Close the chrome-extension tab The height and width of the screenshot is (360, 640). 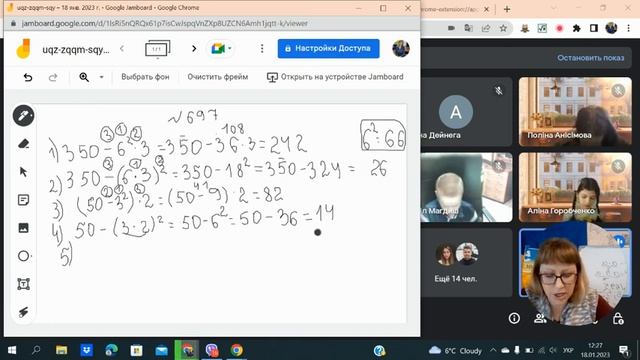point(487,9)
